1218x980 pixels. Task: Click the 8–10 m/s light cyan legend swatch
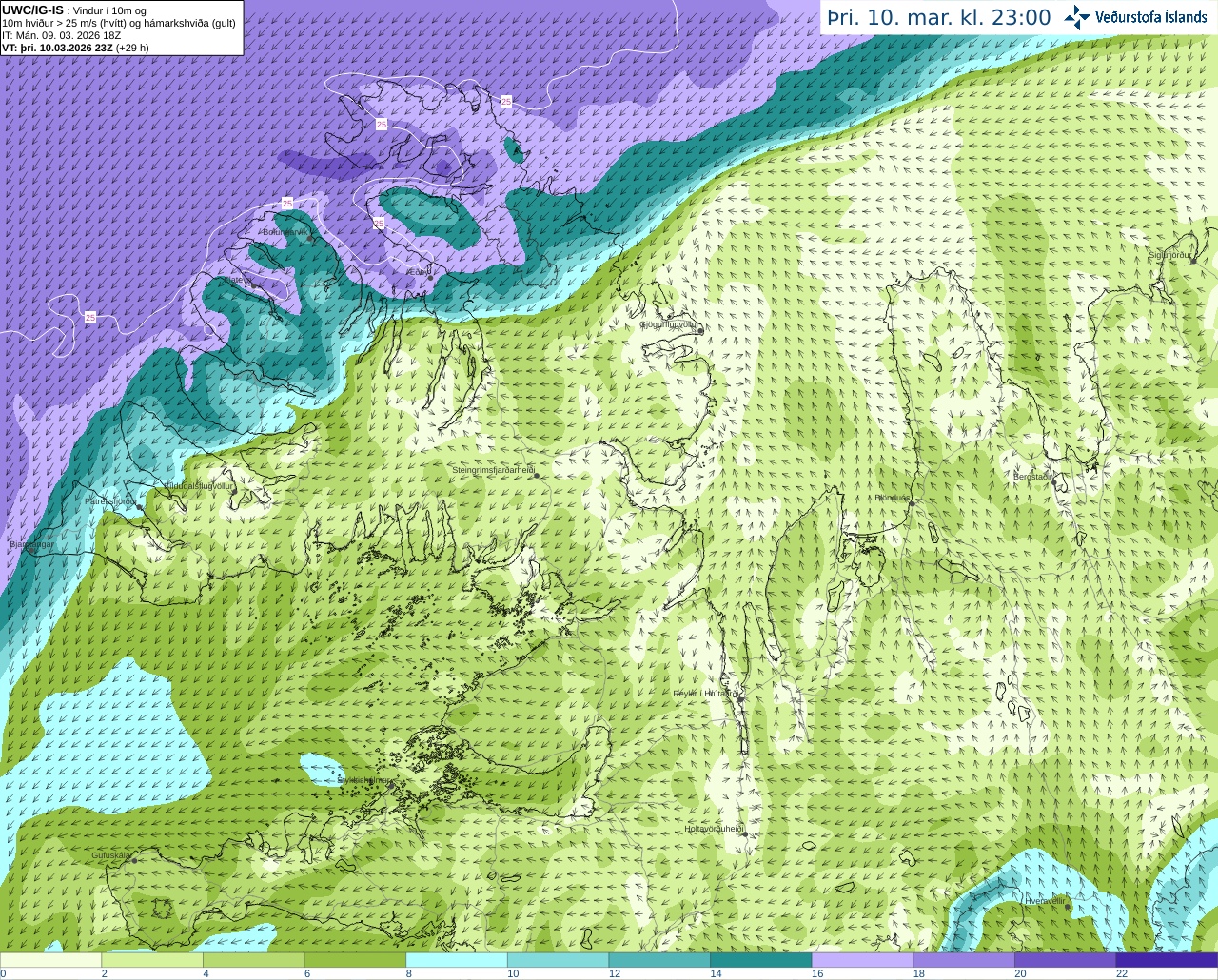click(457, 960)
